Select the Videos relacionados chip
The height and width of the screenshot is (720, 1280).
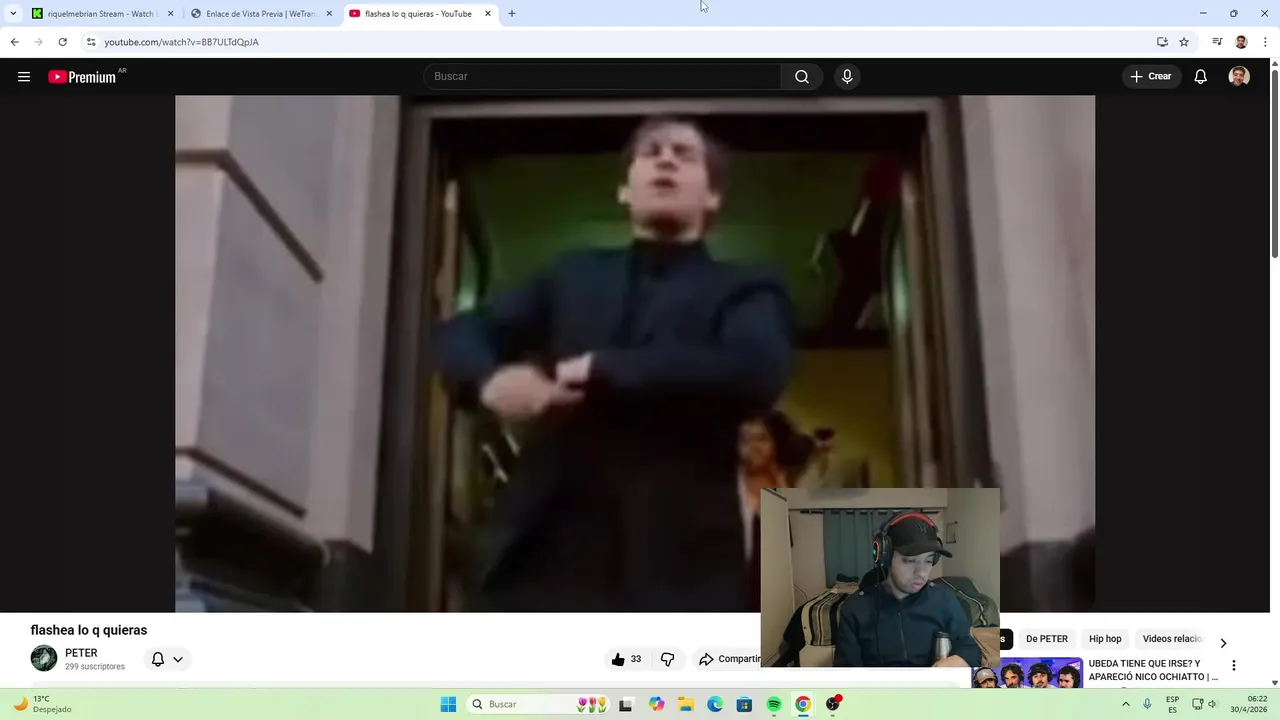[x=1172, y=639]
